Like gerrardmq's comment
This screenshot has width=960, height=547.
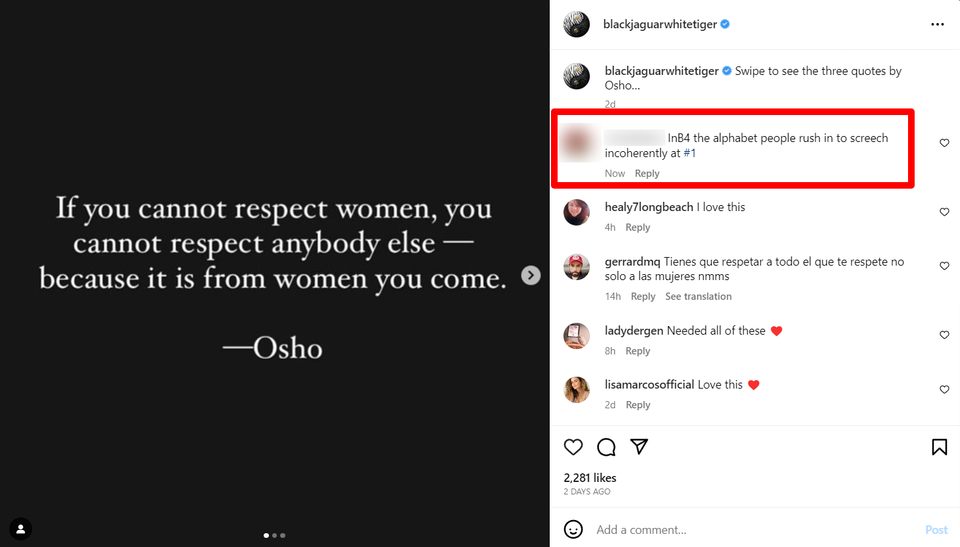coord(944,266)
